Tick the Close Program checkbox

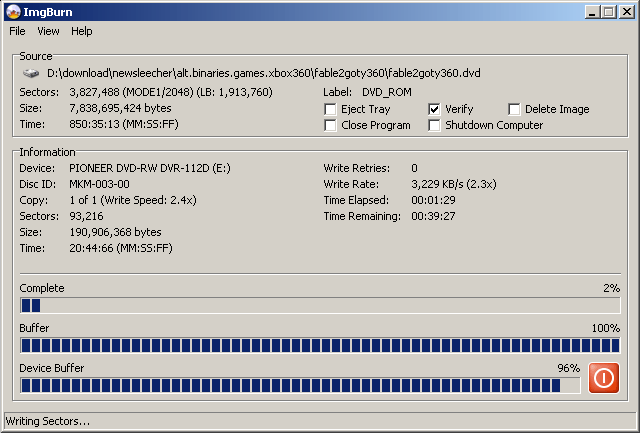[x=330, y=125]
